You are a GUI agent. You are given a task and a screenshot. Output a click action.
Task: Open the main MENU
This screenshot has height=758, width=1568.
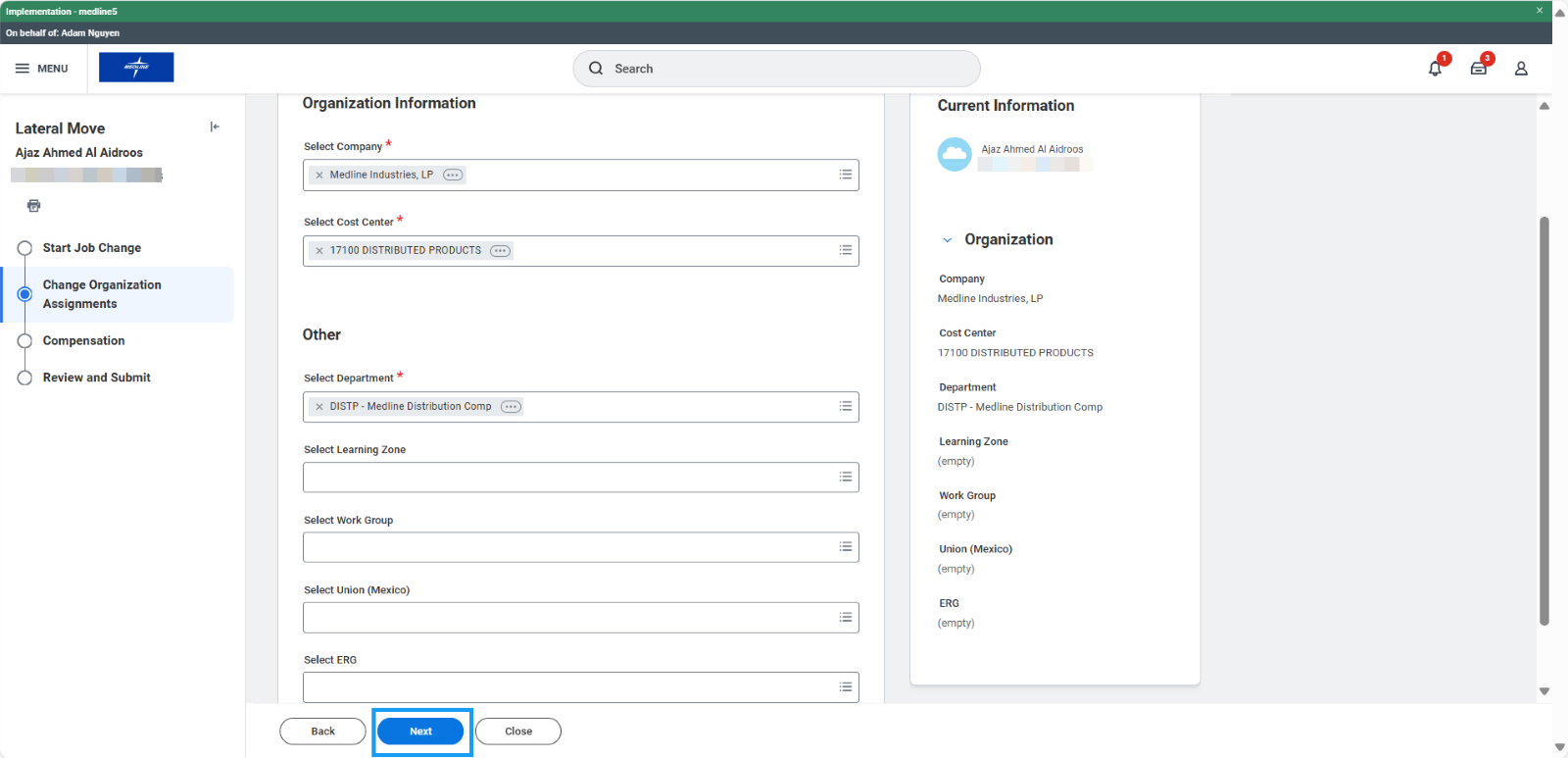point(42,69)
